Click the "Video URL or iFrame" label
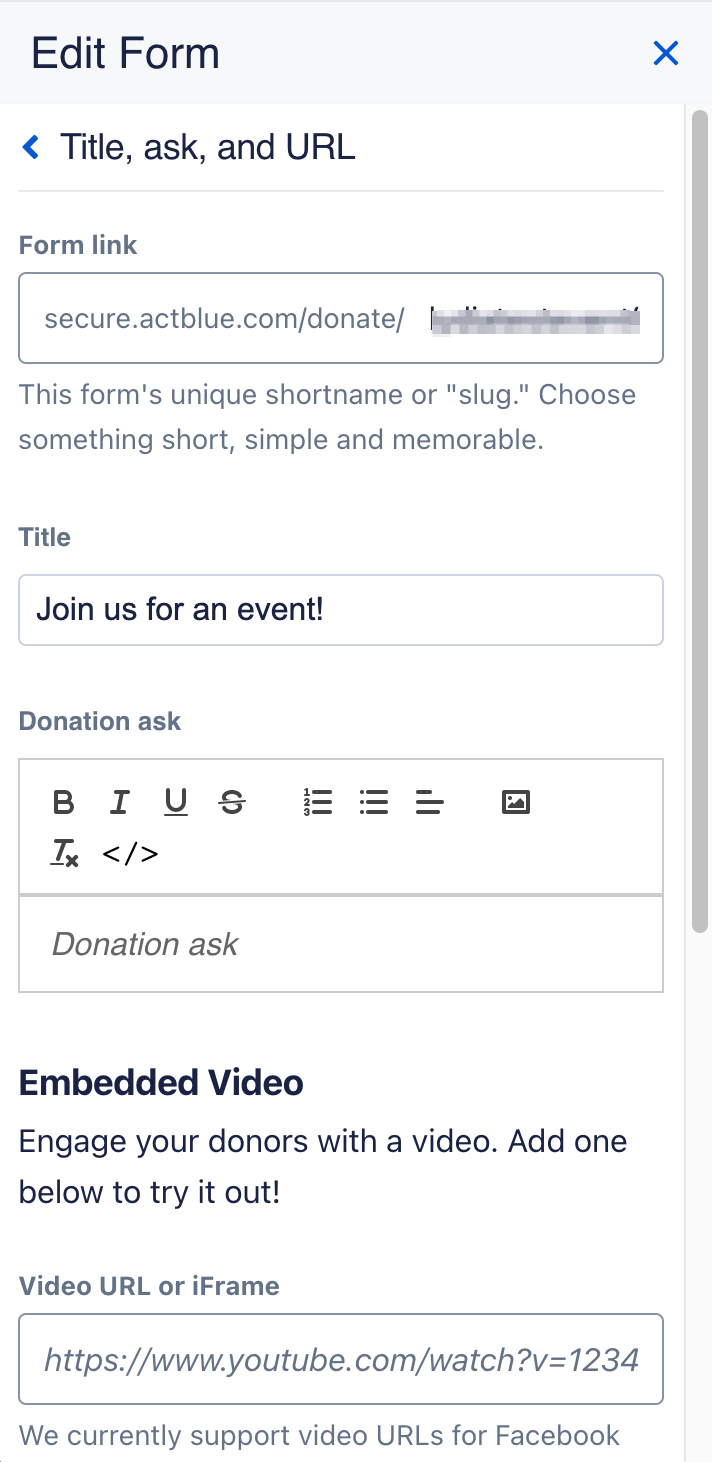Image resolution: width=712 pixels, height=1462 pixels. coord(149,1286)
